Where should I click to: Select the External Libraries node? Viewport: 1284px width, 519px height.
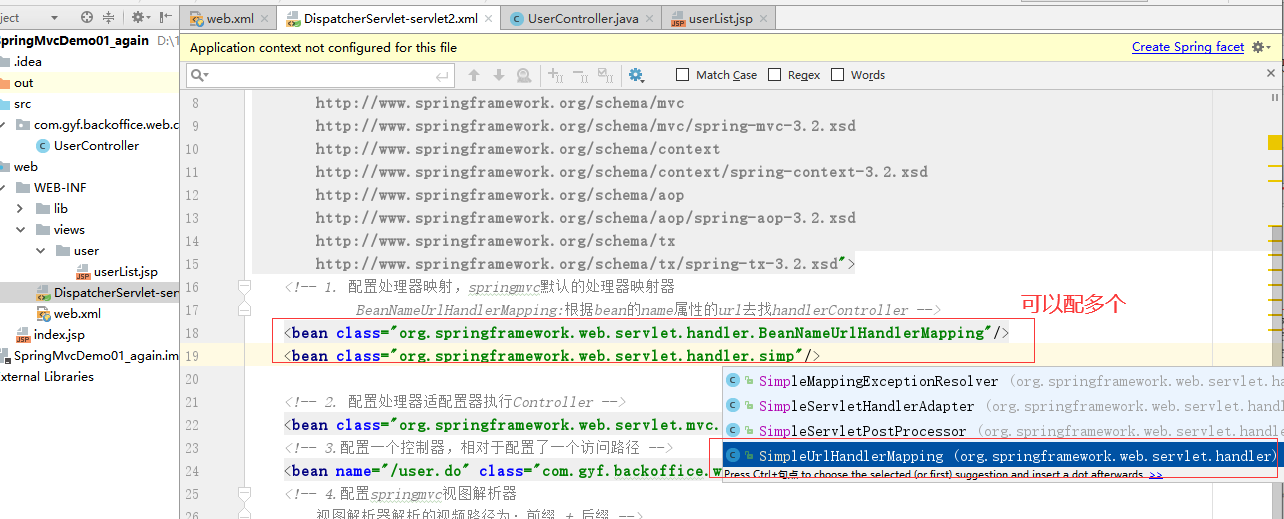47,377
